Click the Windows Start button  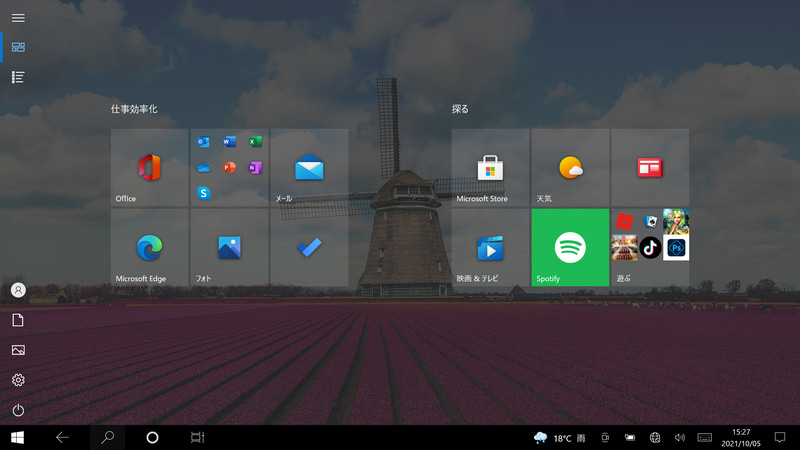click(17, 438)
